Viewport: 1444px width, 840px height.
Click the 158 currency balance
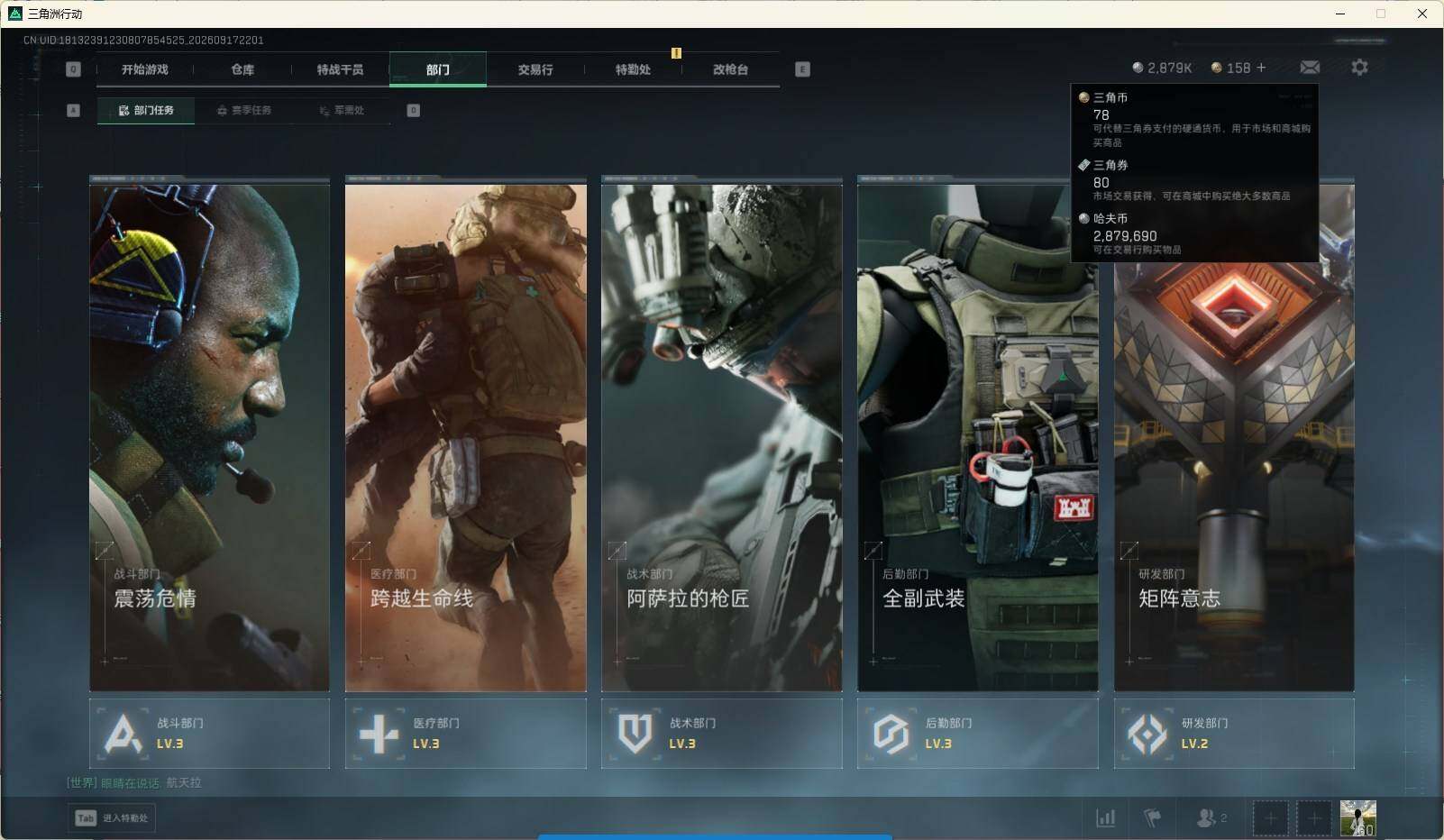(x=1238, y=68)
